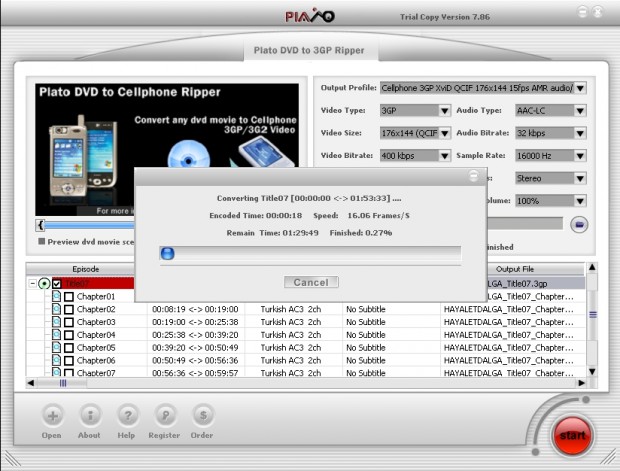Check the Chapter03 checkbox

coord(69,322)
